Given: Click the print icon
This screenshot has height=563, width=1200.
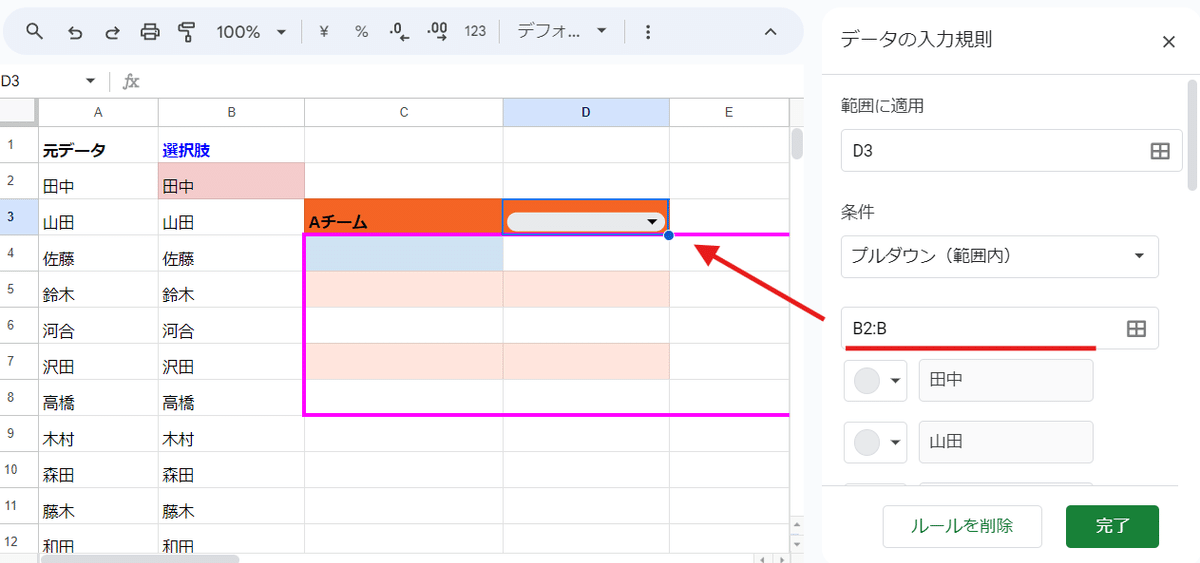Looking at the screenshot, I should pos(150,32).
